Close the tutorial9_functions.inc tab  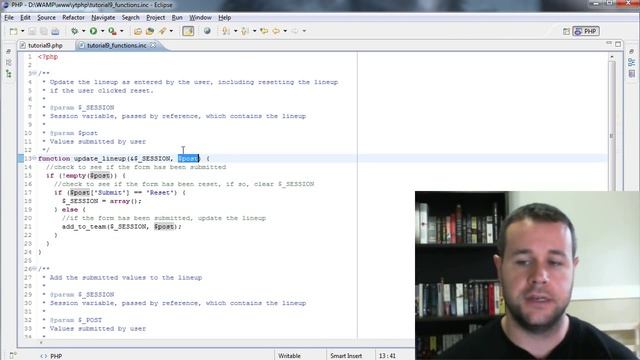(153, 45)
